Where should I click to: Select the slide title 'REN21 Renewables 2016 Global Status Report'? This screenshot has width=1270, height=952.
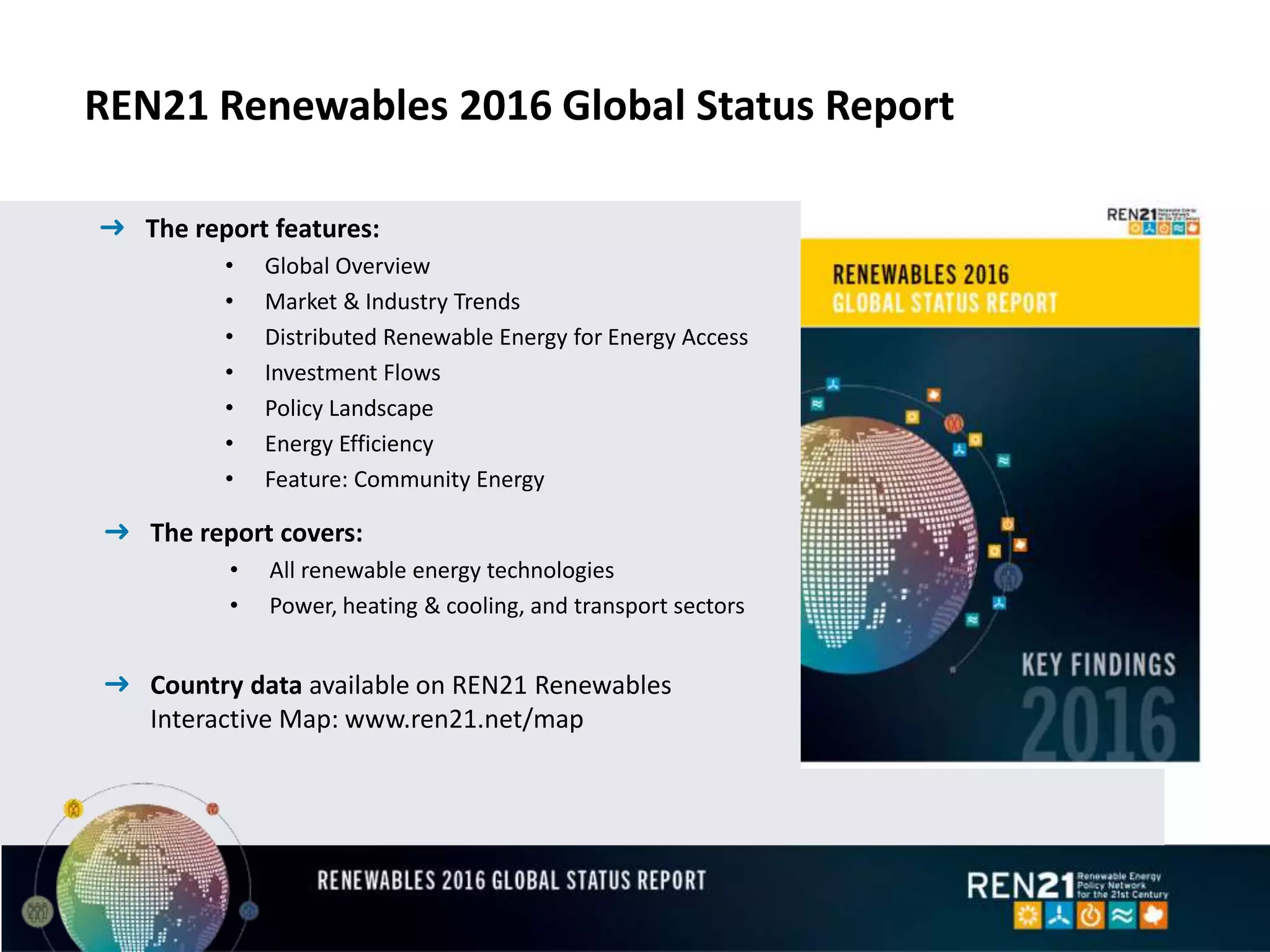pos(519,106)
